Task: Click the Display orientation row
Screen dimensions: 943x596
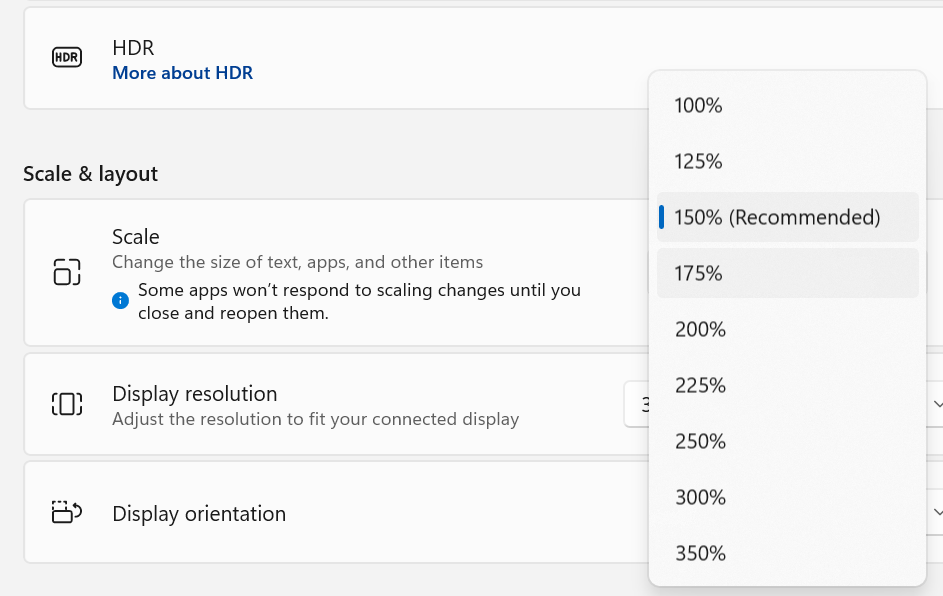Action: coord(483,512)
